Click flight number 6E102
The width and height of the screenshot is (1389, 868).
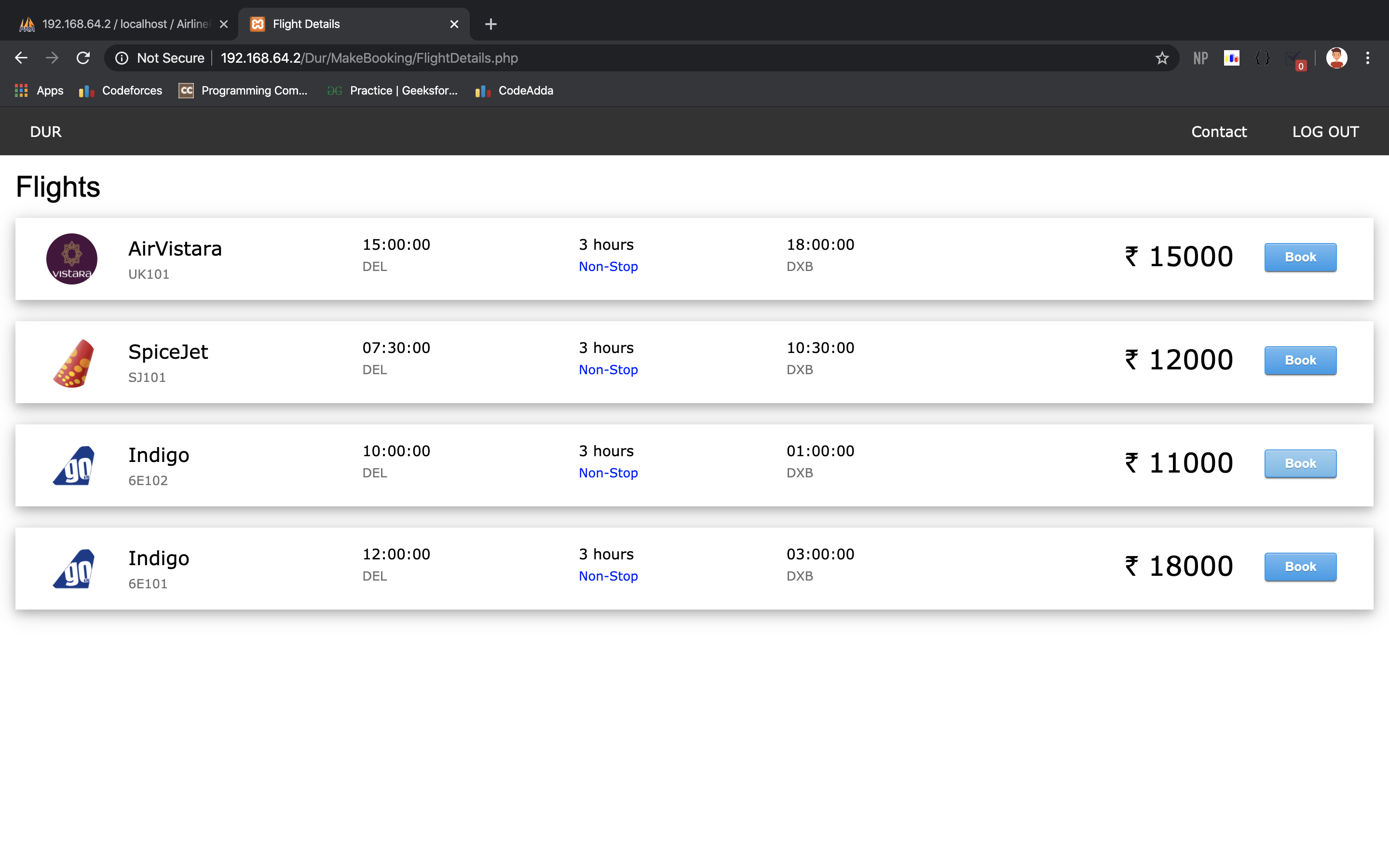click(148, 480)
